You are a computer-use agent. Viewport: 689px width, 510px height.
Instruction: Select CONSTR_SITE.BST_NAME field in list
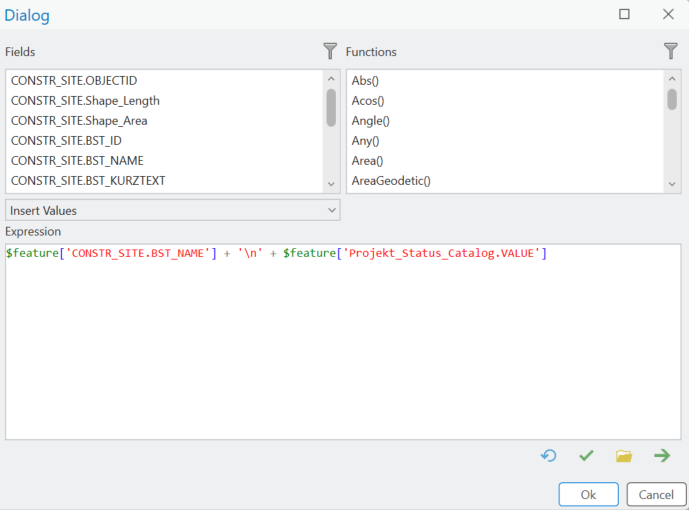point(165,161)
